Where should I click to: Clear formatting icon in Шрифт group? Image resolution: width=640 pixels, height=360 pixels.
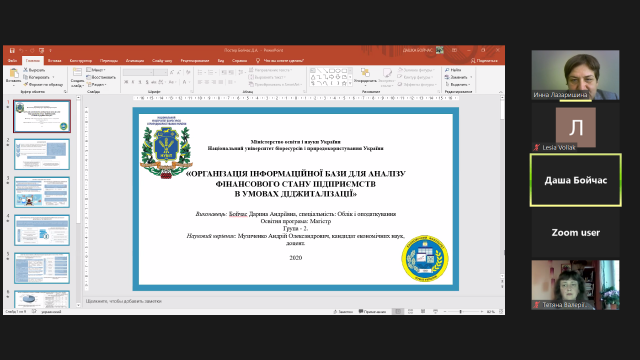[188, 72]
